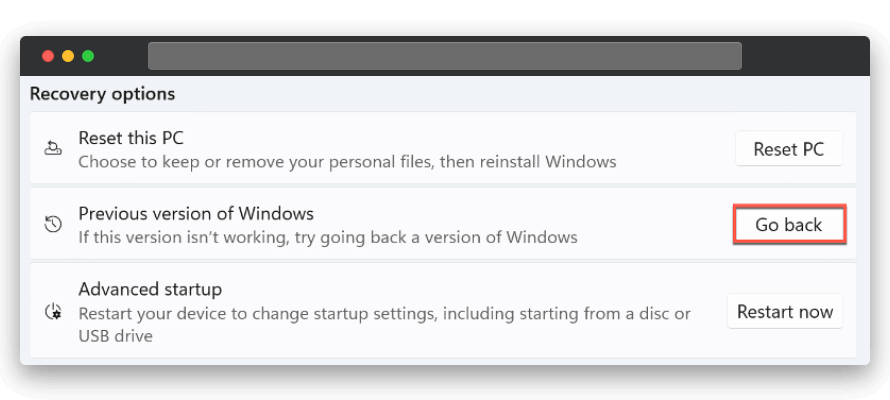This screenshot has width=890, height=400.
Task: Click the 'If this version isn't working' description
Action: (x=328, y=237)
